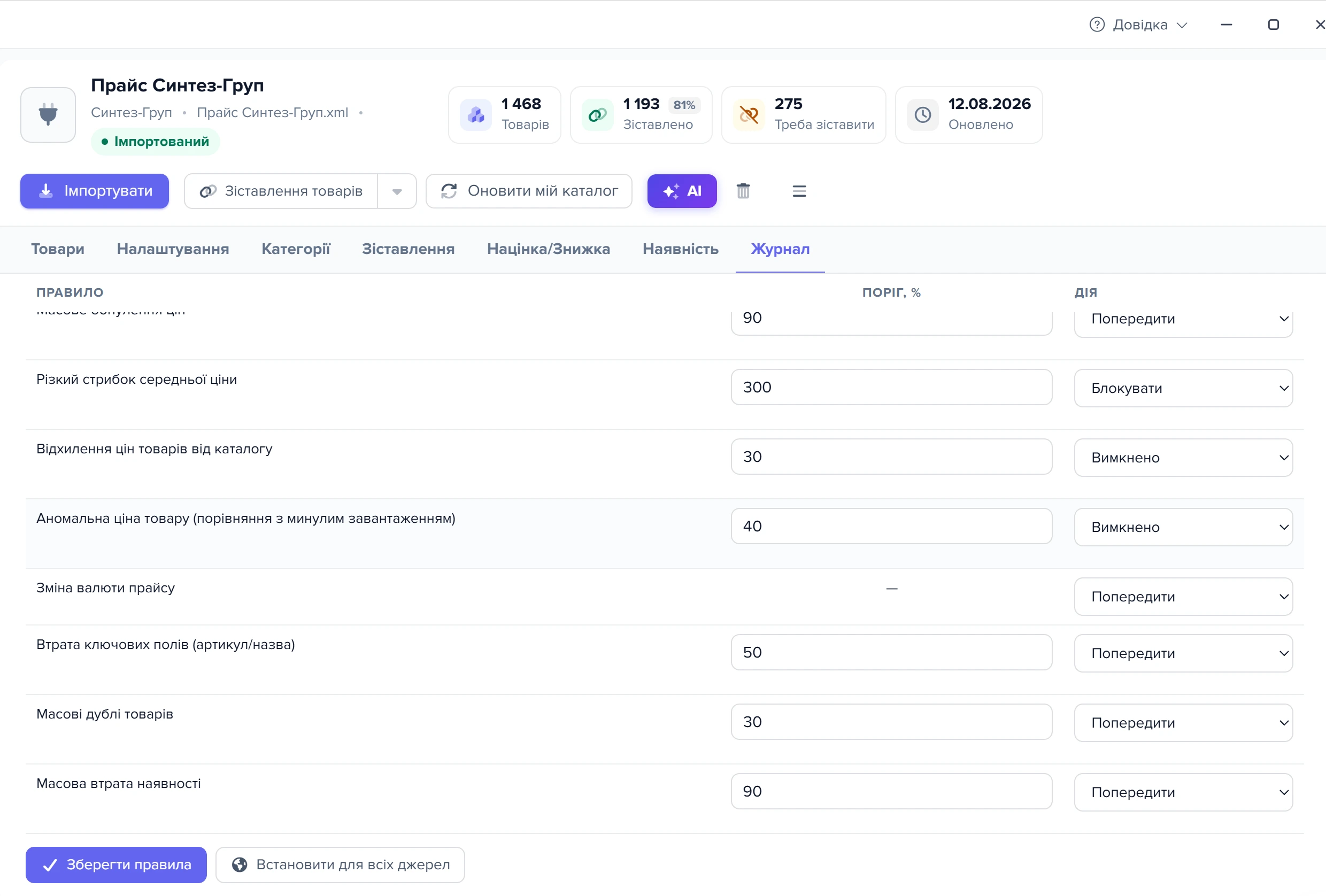The image size is (1326, 896).
Task: Open action dropdown for Зміна валюти прайсу
Action: click(1183, 597)
